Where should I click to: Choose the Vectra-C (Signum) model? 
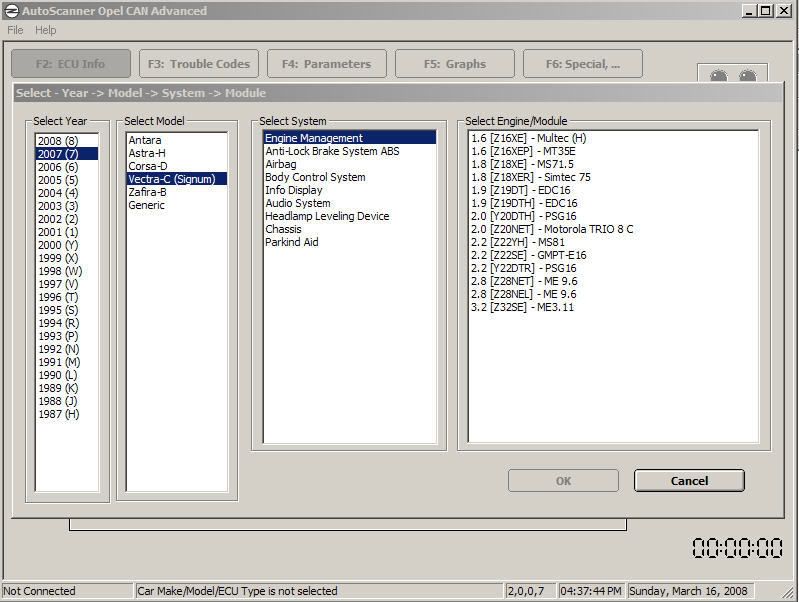[177, 179]
